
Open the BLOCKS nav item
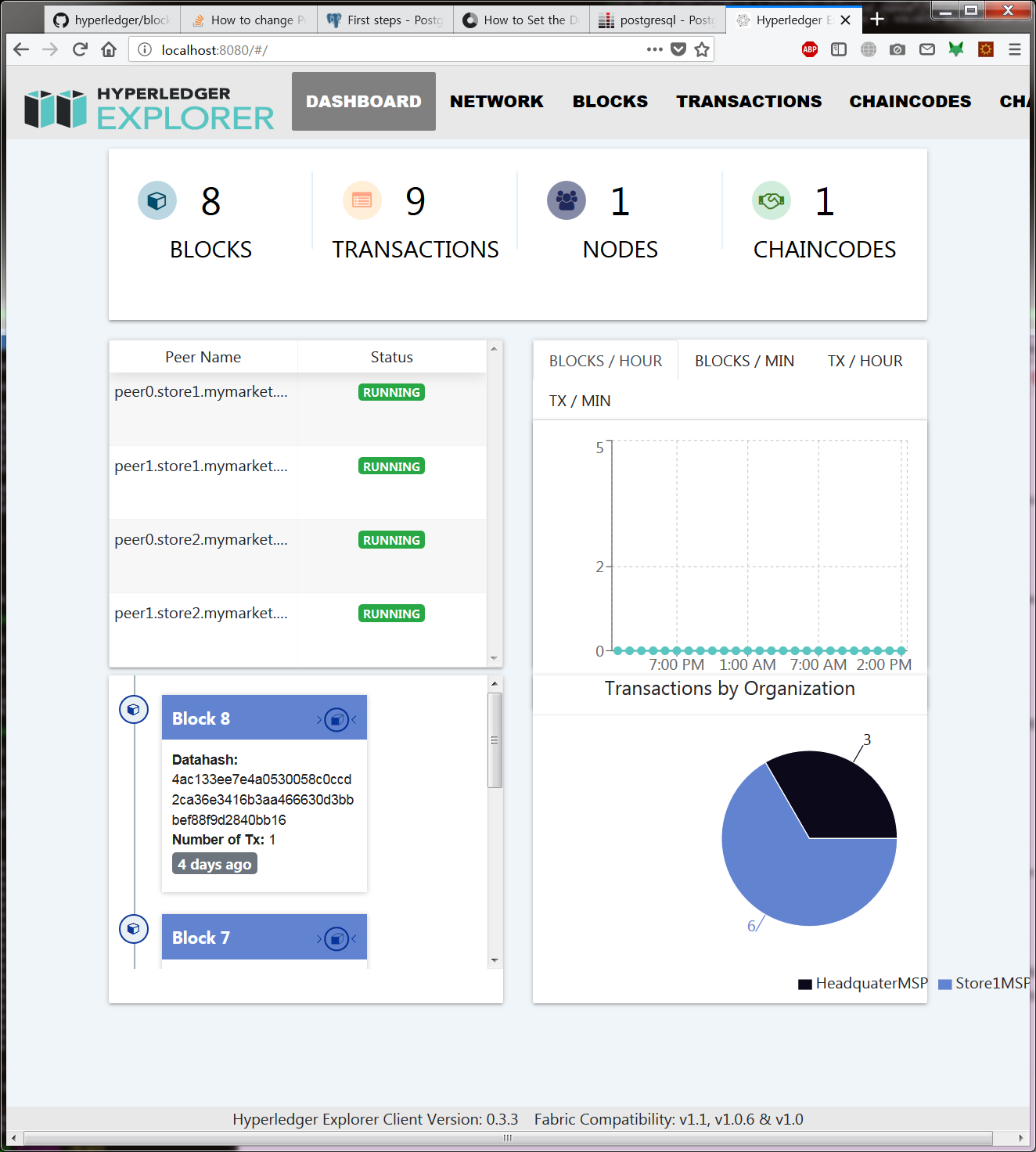click(x=610, y=102)
